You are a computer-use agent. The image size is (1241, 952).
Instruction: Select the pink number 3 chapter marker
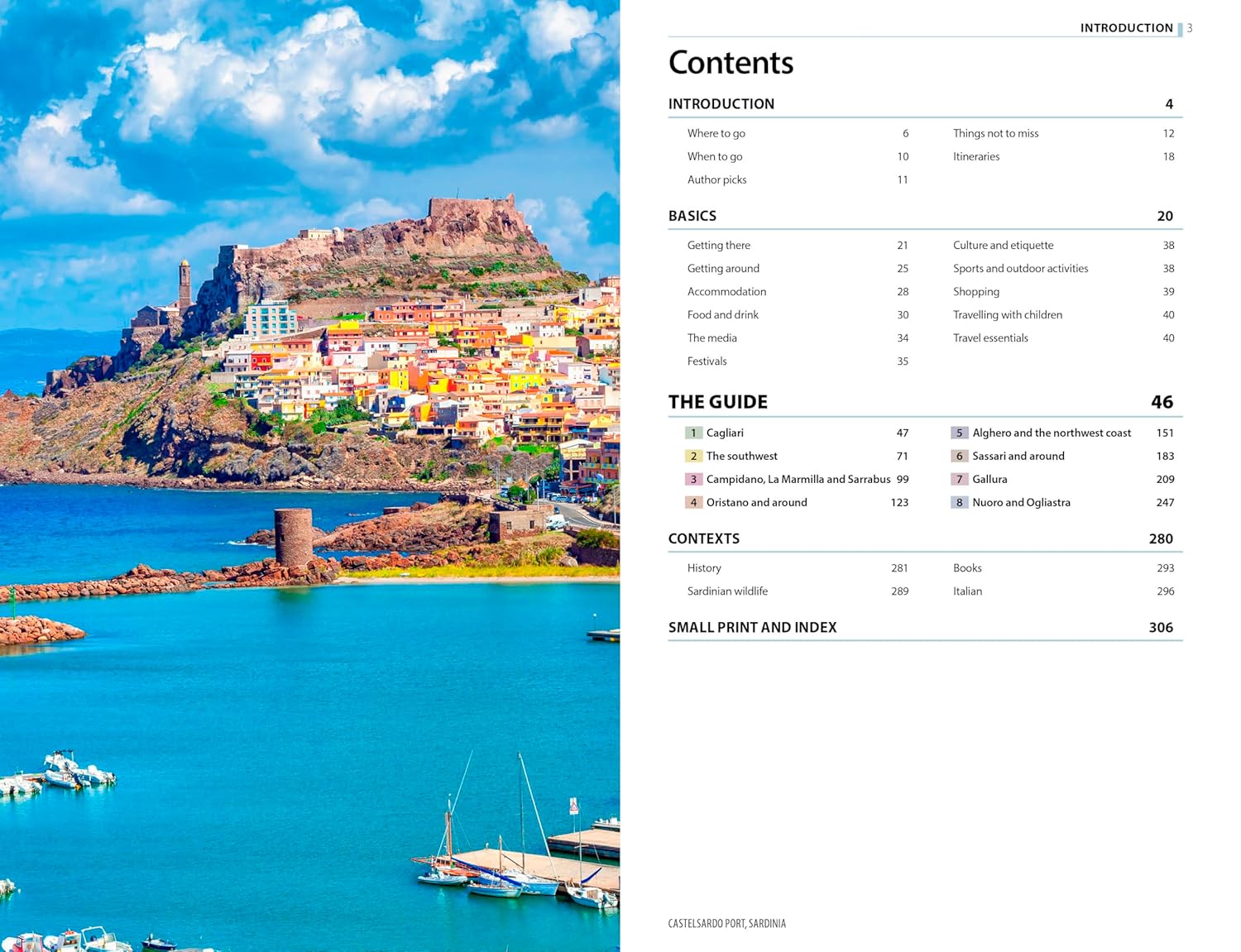click(x=693, y=479)
